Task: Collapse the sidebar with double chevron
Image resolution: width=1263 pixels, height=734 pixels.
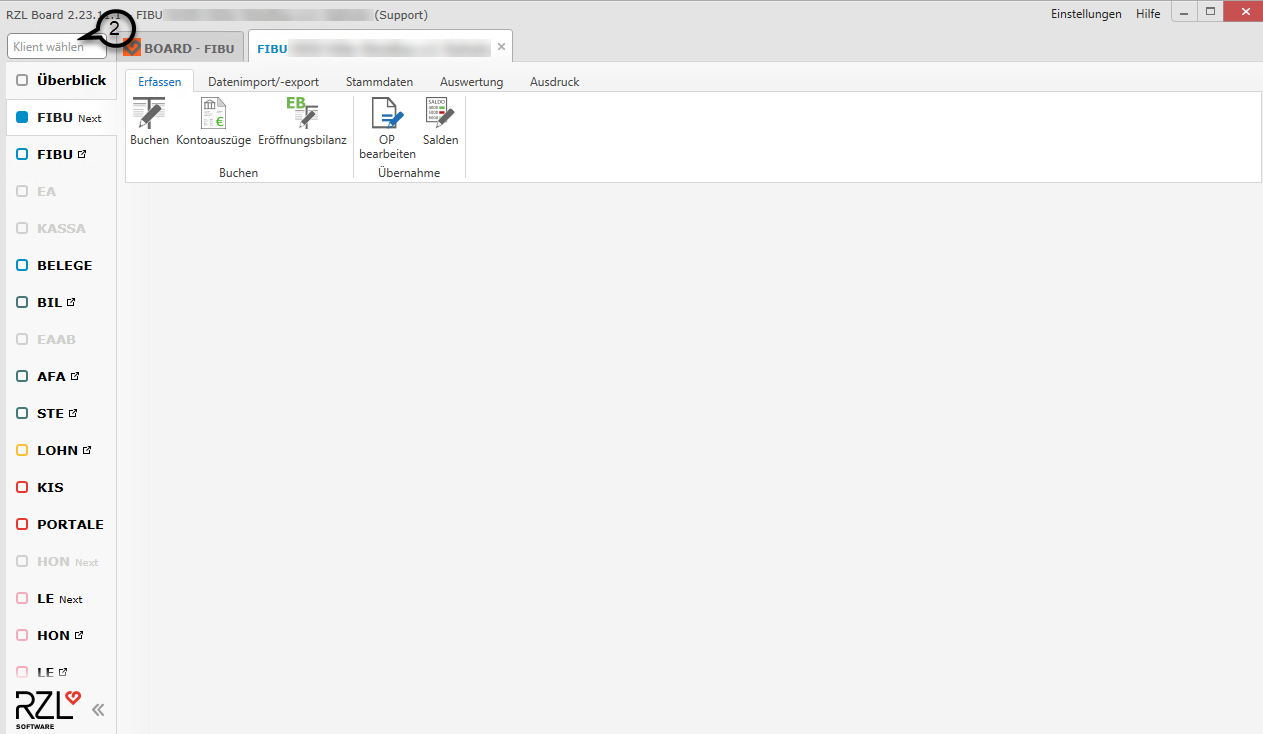Action: tap(98, 710)
